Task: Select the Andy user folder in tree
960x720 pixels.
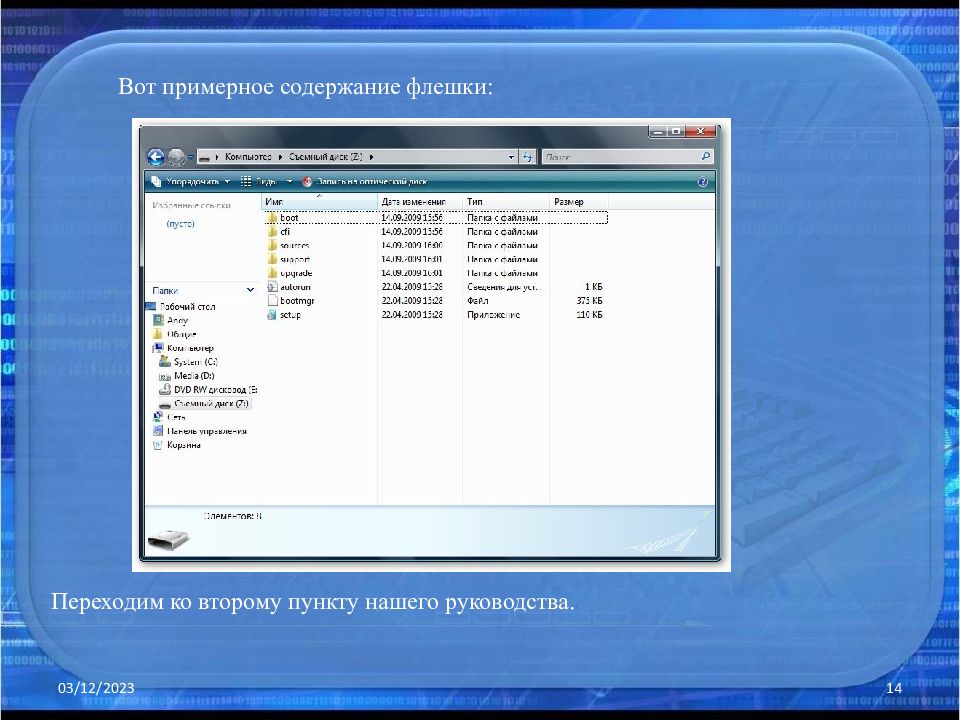Action: coord(178,320)
